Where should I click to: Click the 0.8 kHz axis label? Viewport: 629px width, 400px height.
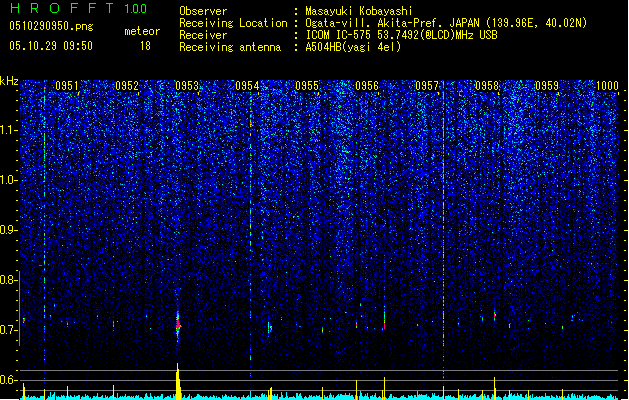[8, 280]
